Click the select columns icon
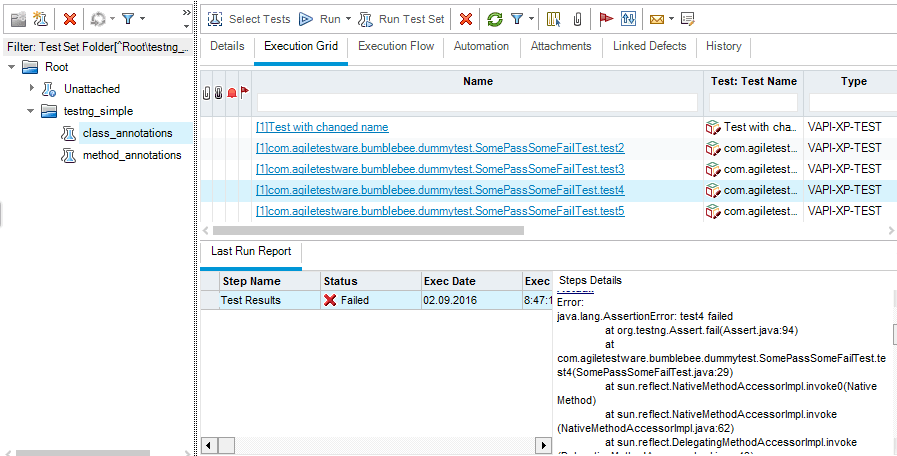Screen dimensions: 897x456 pyautogui.click(x=554, y=19)
